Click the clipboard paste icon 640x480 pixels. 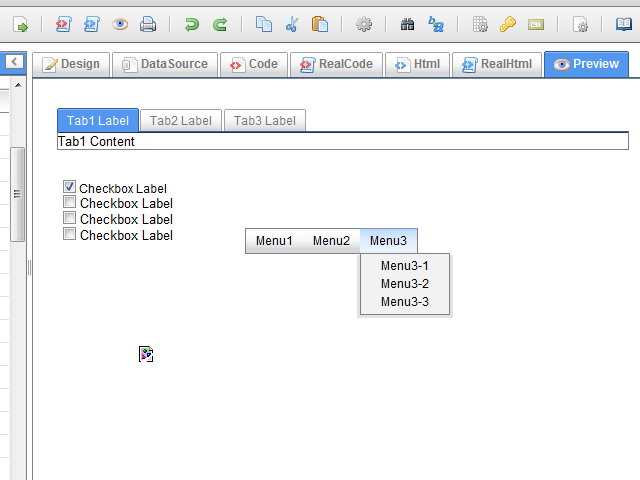pos(320,24)
